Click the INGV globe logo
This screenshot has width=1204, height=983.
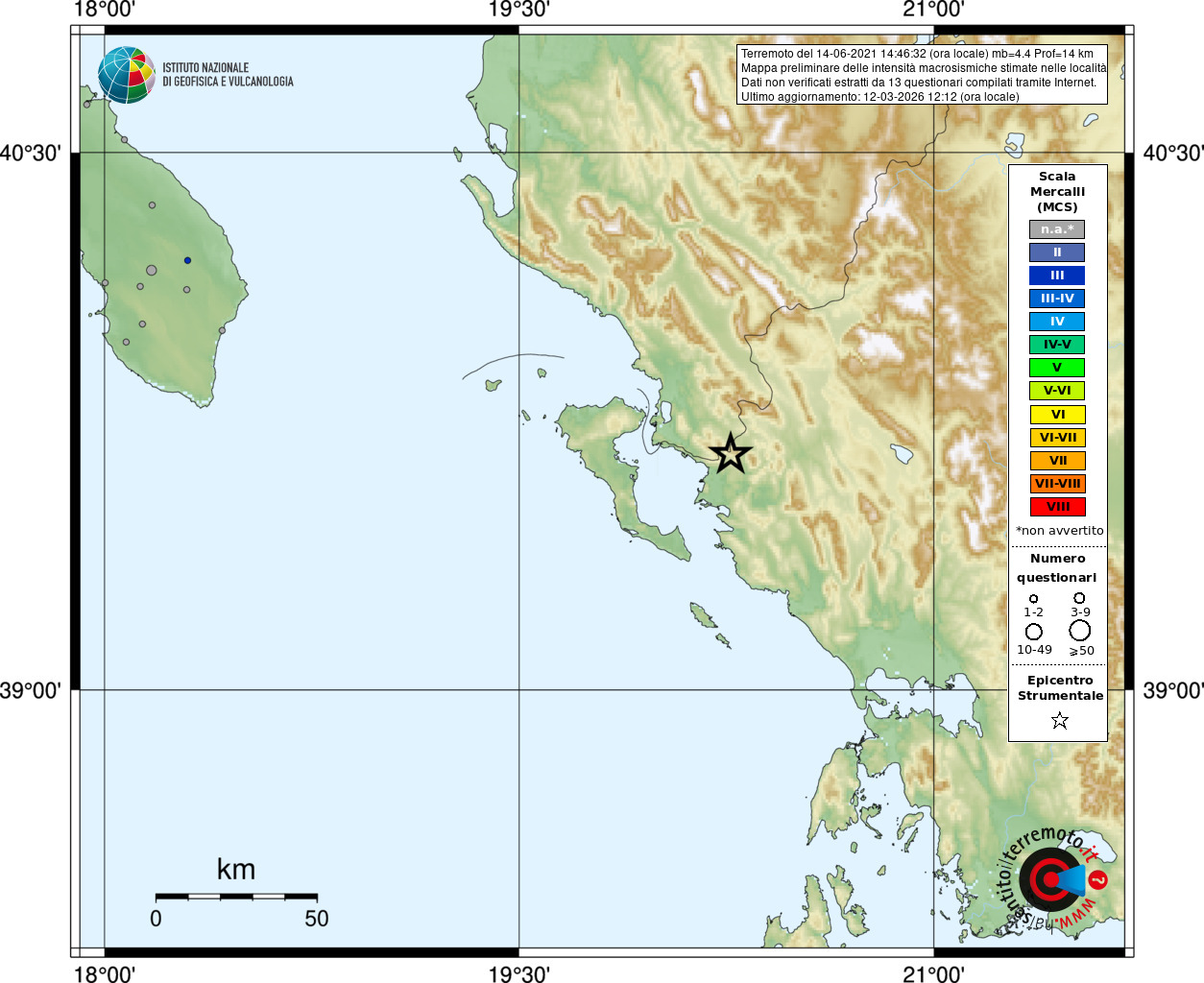click(x=127, y=75)
